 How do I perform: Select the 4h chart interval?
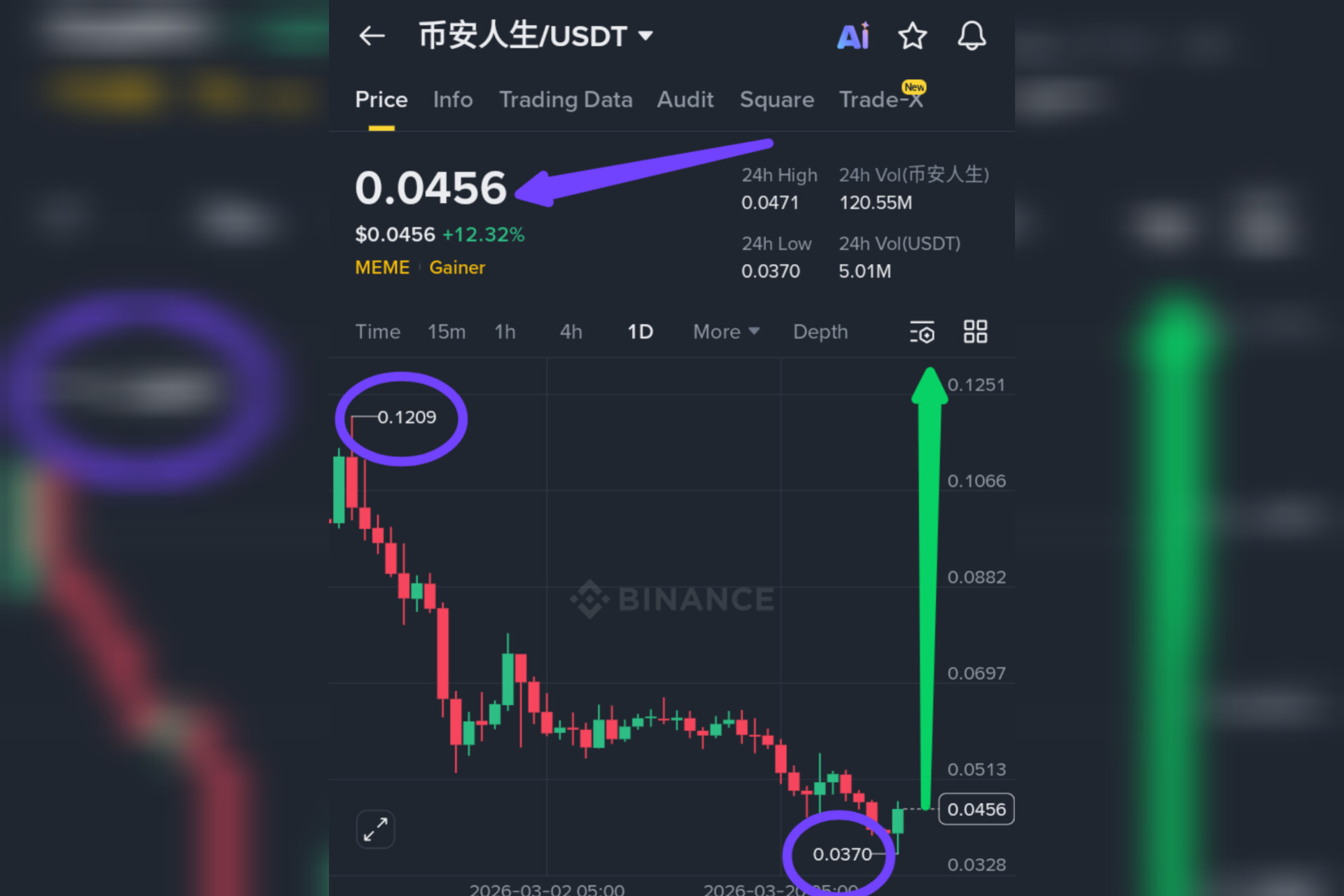click(x=571, y=332)
